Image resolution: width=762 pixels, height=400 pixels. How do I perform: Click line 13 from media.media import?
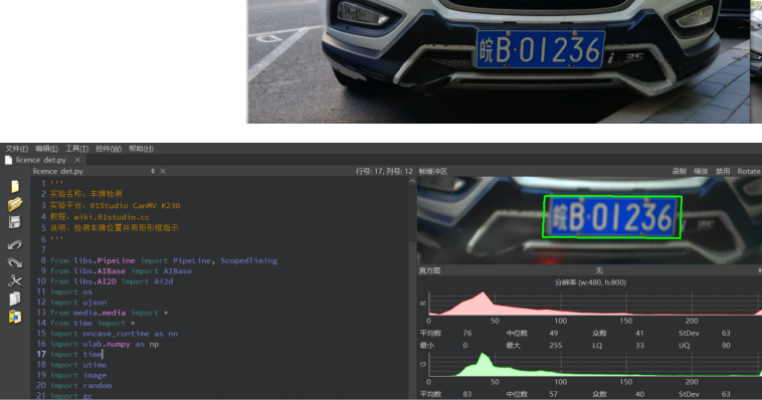(x=109, y=313)
